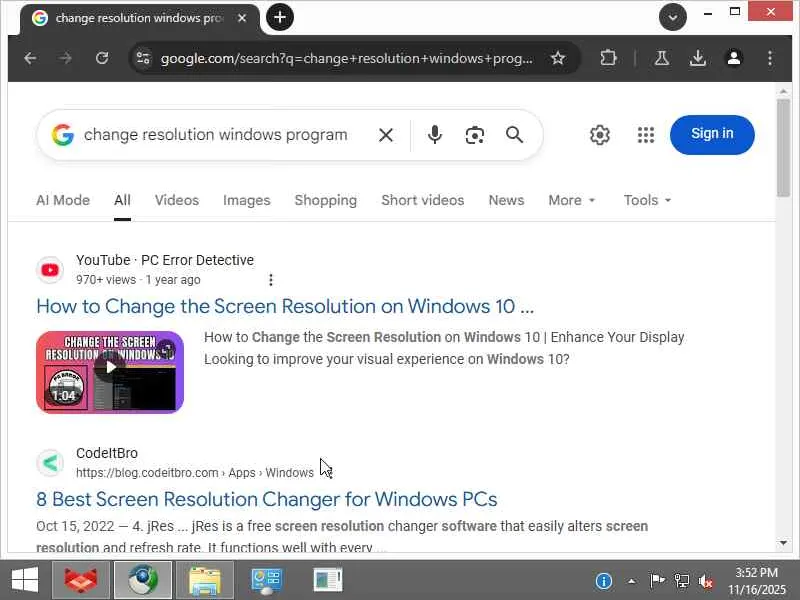Screen dimensions: 800x600
Task: Open 'How to Change the Screen Resolution' link
Action: pyautogui.click(x=285, y=306)
